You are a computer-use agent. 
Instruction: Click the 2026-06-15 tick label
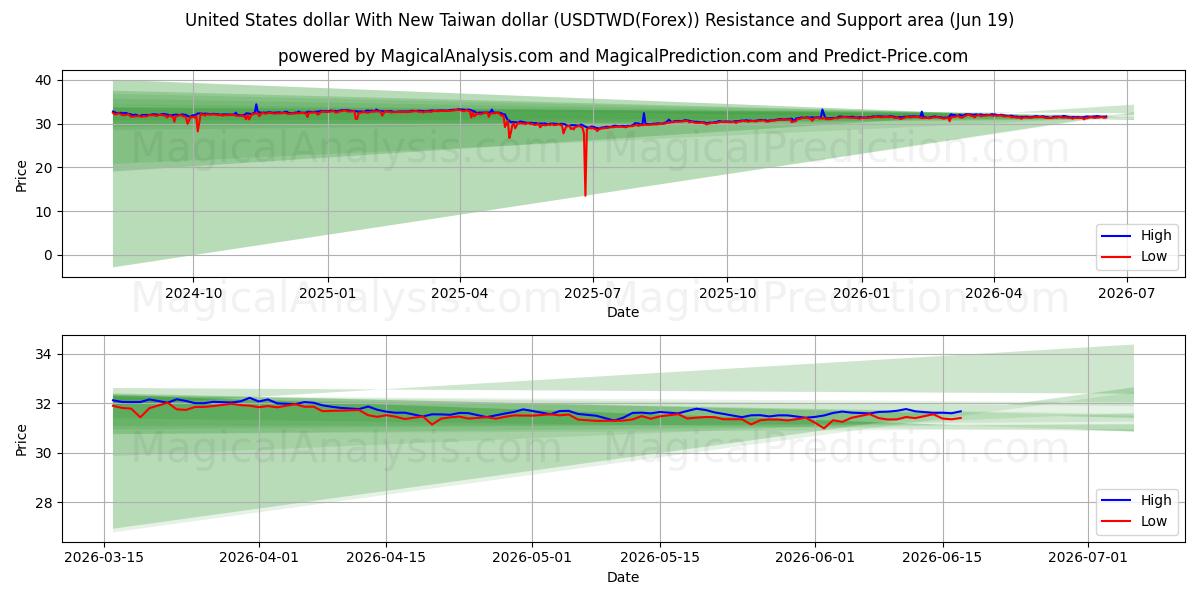(x=942, y=558)
